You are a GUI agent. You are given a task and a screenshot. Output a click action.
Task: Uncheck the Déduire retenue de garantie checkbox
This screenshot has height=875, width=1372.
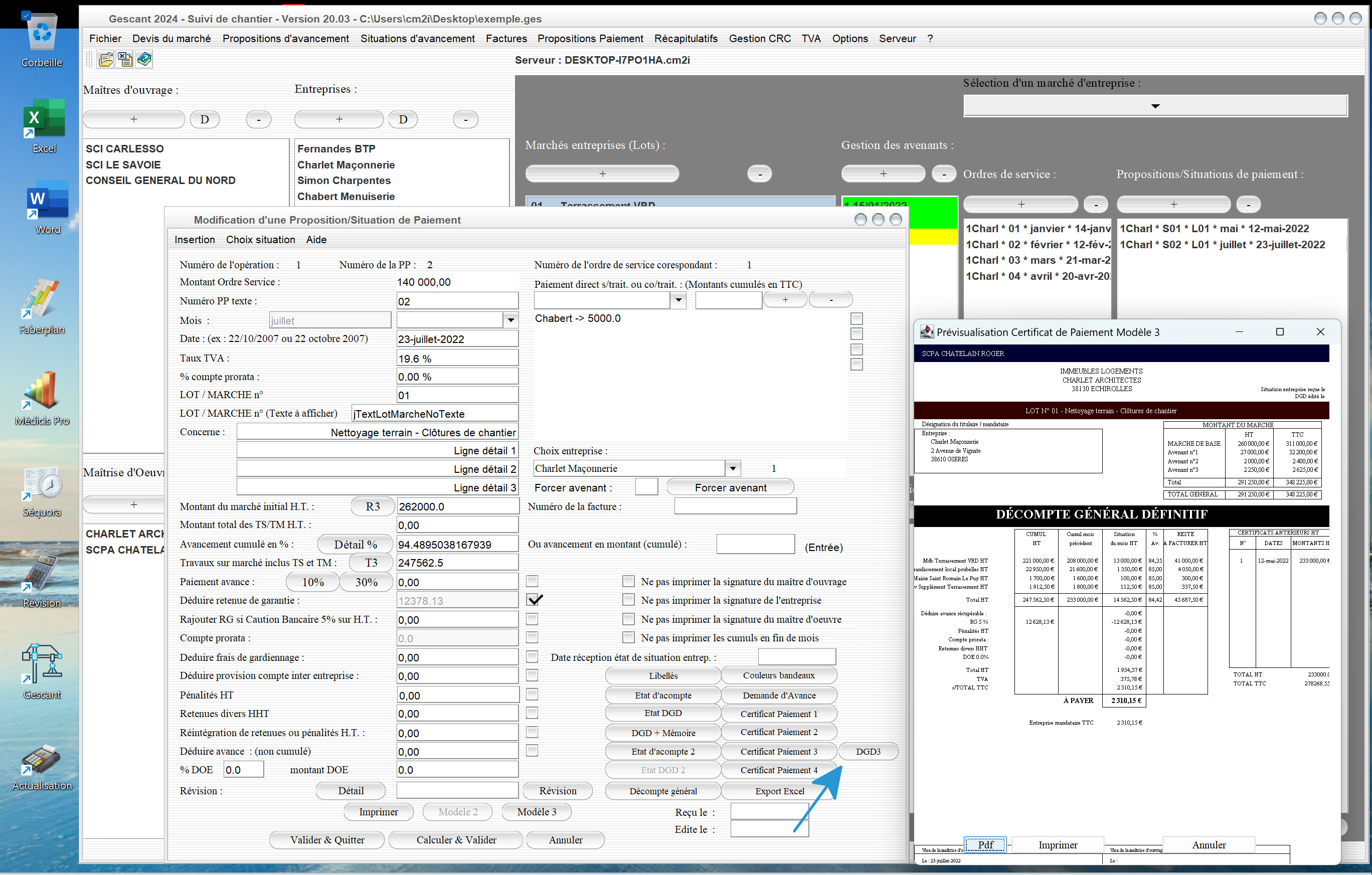click(533, 599)
